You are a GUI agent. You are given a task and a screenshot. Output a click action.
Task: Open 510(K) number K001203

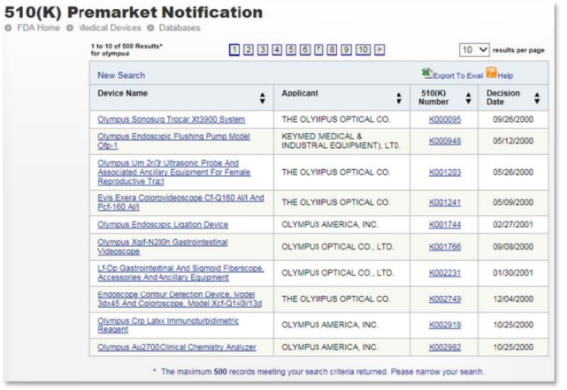[445, 172]
